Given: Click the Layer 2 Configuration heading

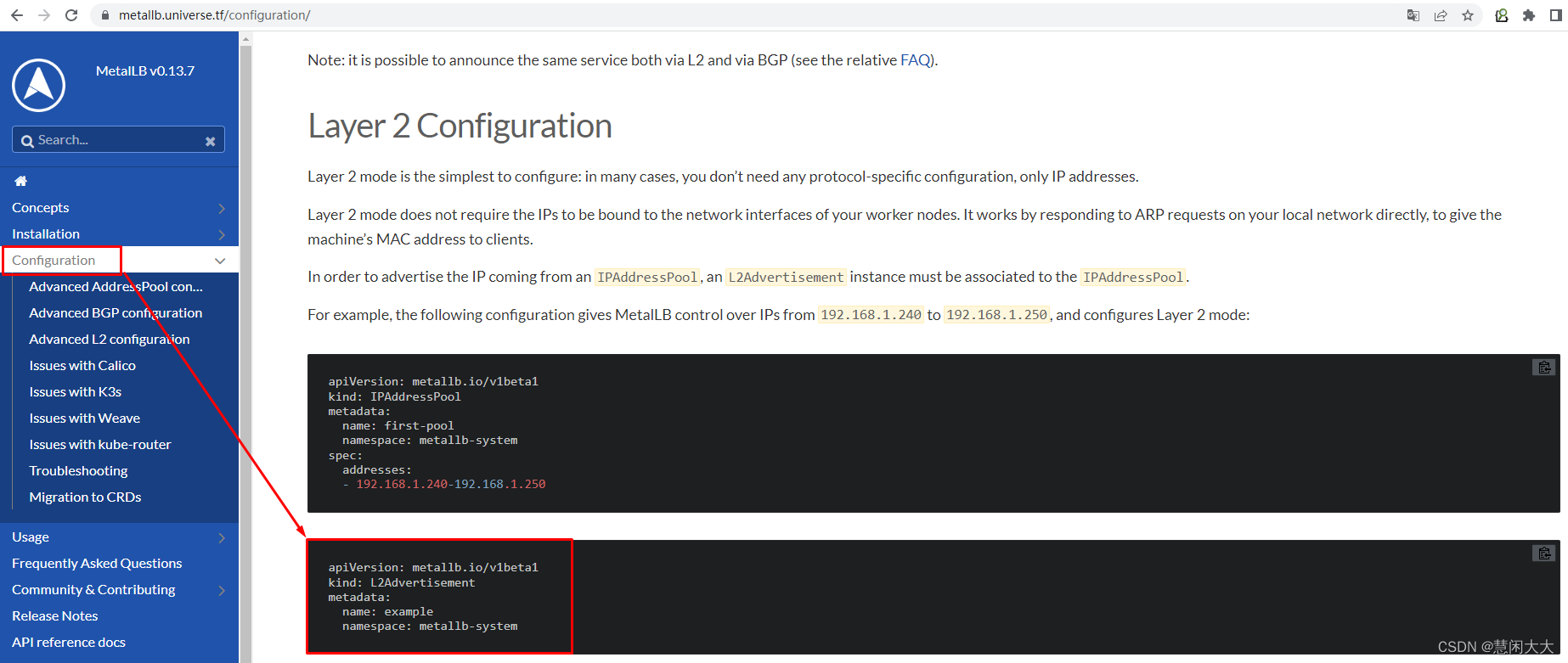Looking at the screenshot, I should click(460, 126).
